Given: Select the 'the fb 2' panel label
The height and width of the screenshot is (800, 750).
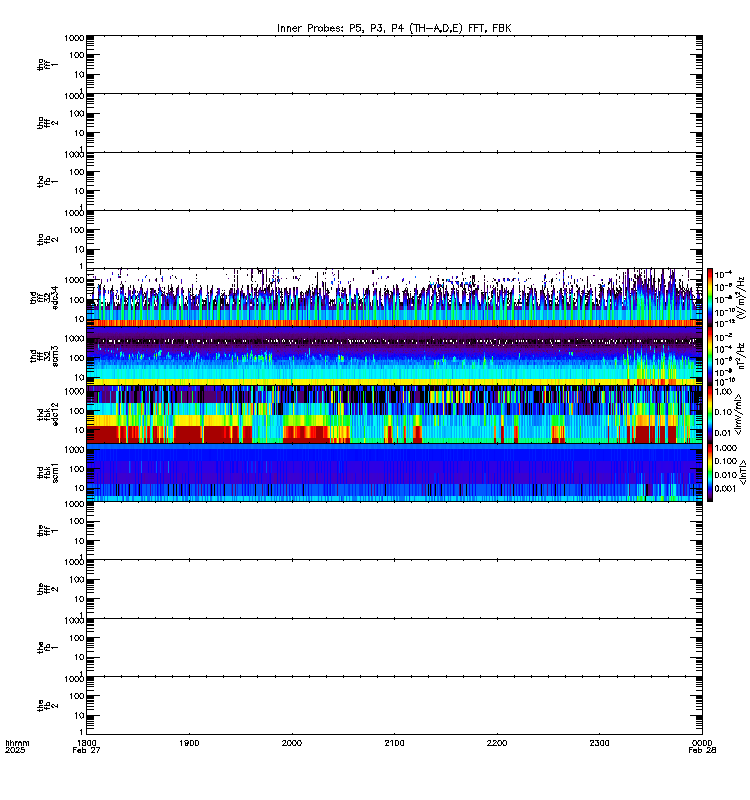Looking at the screenshot, I should coord(47,706).
